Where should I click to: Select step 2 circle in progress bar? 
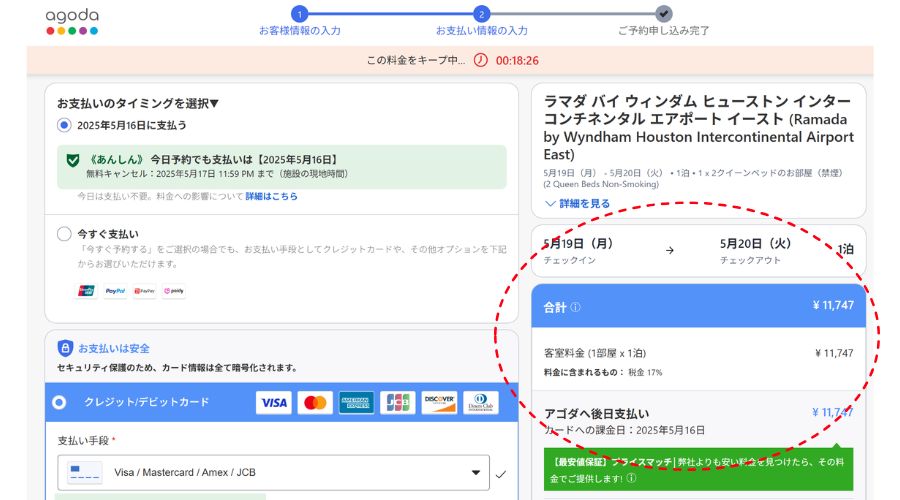coord(481,14)
